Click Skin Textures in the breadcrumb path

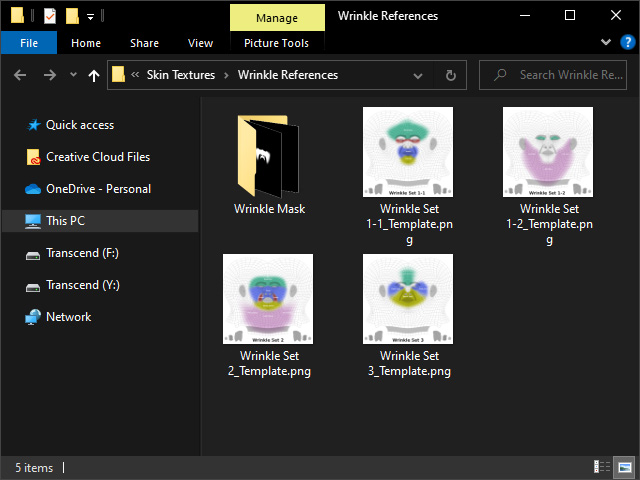coord(185,75)
